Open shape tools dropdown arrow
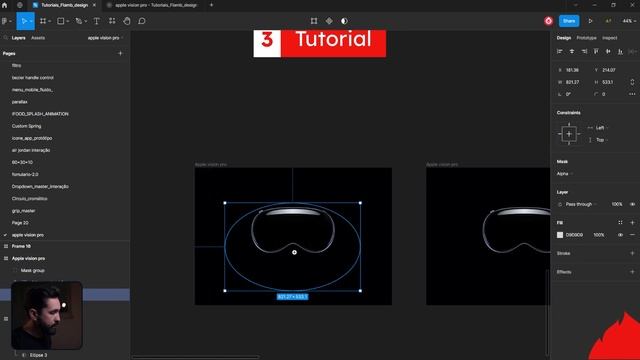The height and width of the screenshot is (360, 640). click(x=68, y=21)
